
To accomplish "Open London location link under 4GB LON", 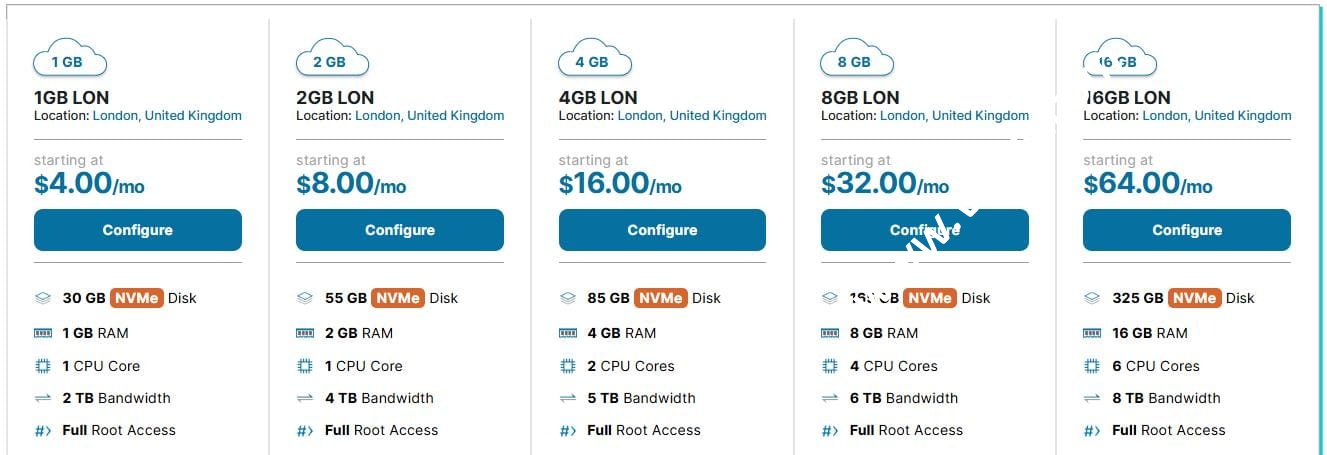I will 692,115.
